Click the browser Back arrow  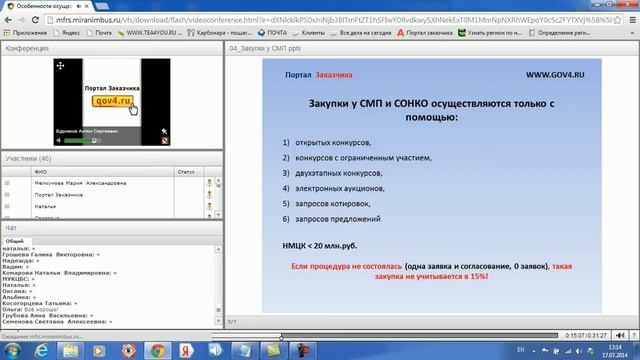click(x=8, y=20)
